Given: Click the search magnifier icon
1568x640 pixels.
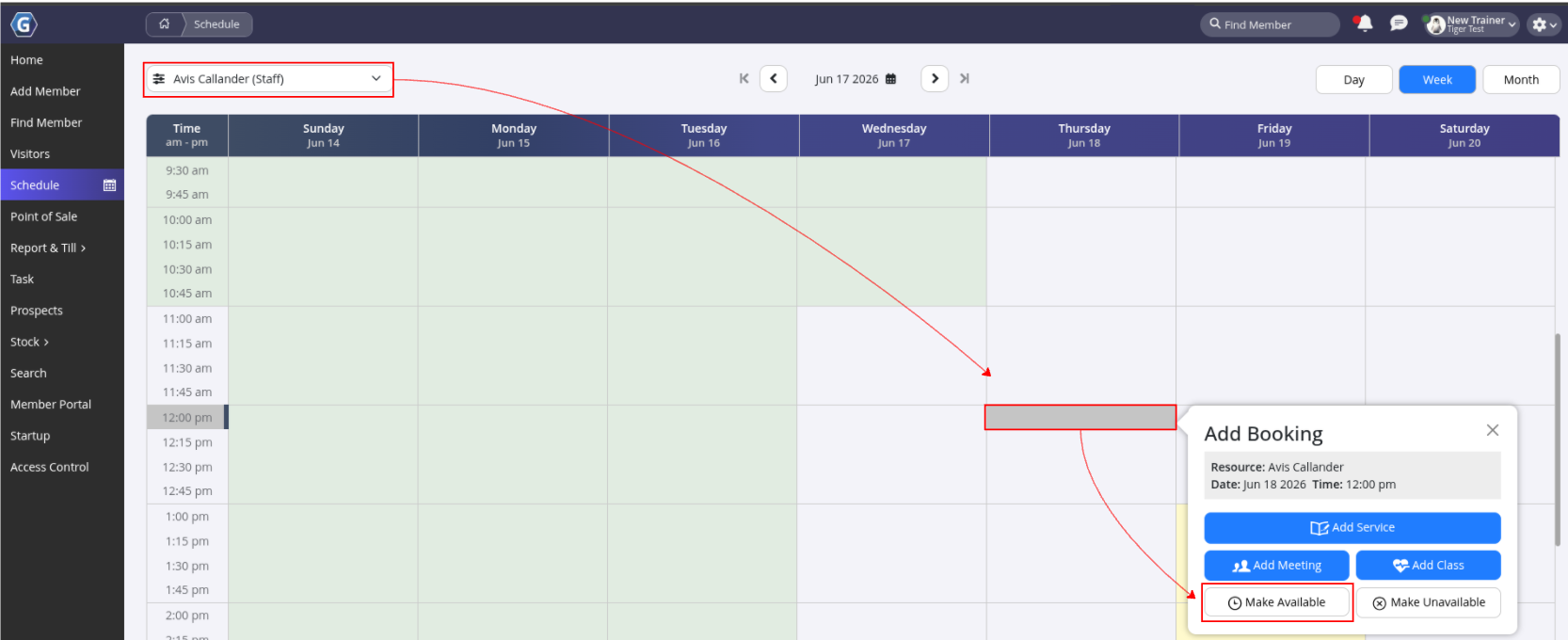Looking at the screenshot, I should click(x=1215, y=24).
